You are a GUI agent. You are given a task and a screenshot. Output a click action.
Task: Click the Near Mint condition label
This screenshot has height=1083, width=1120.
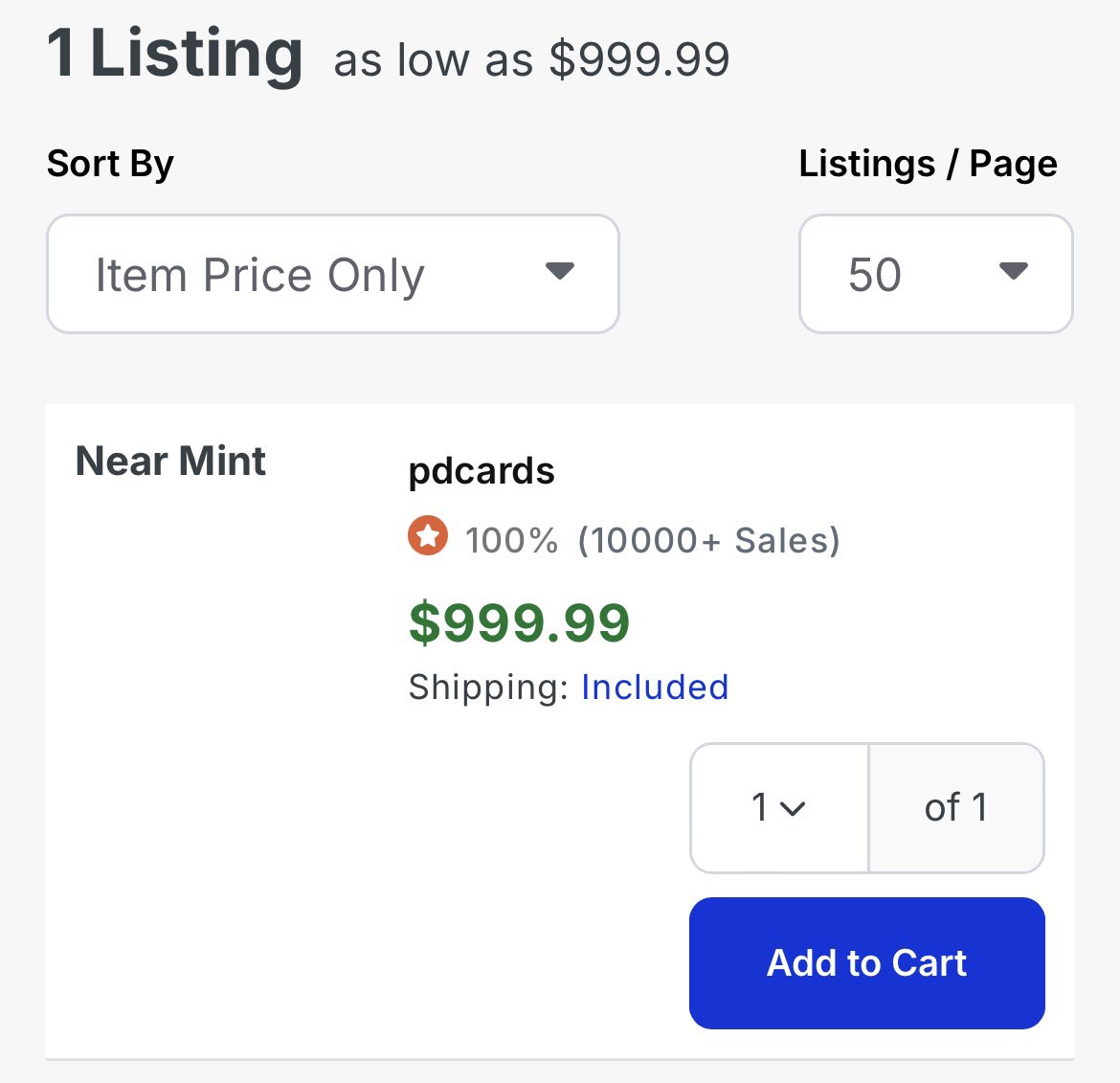[170, 462]
